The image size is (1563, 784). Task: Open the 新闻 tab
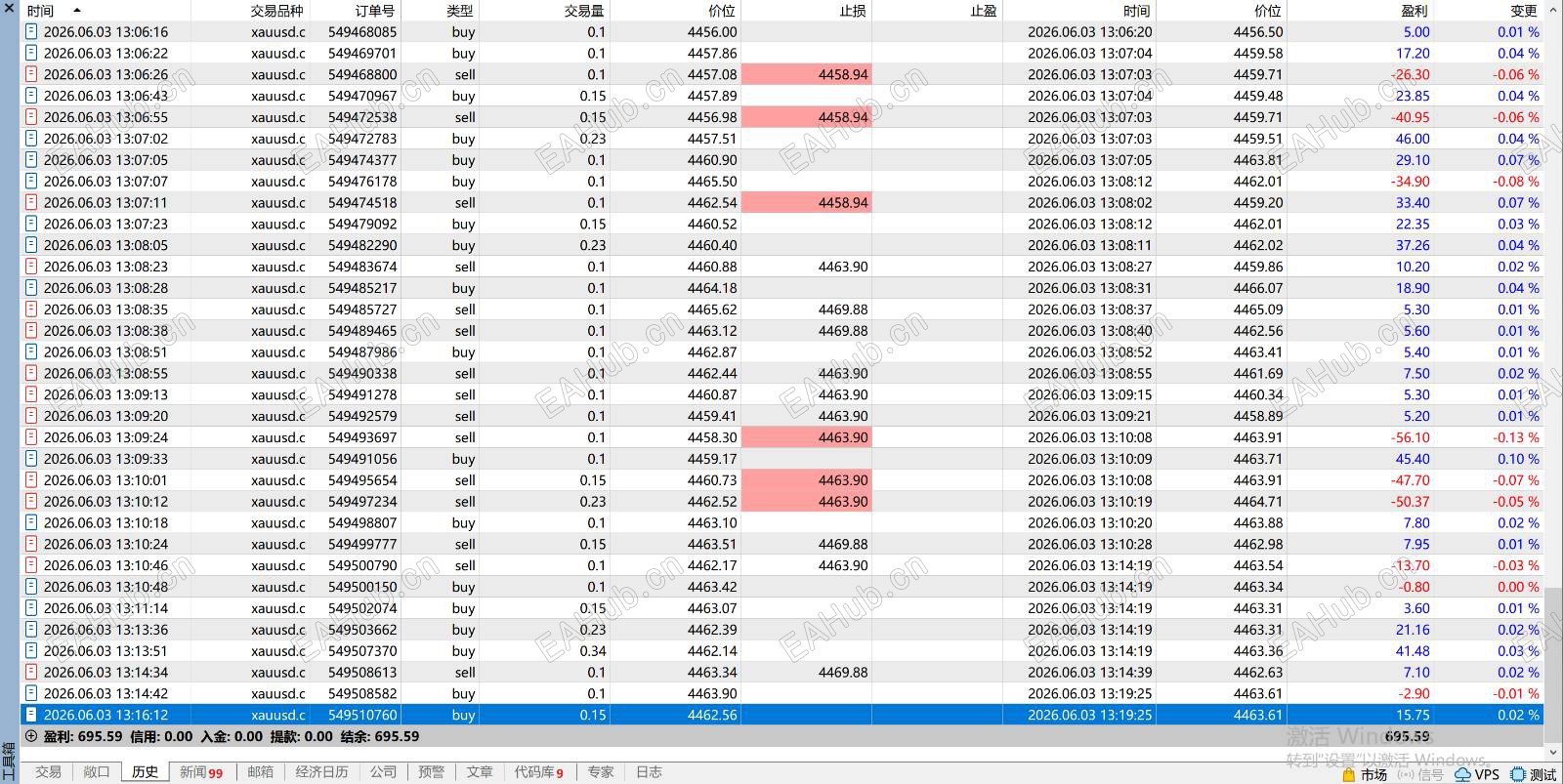click(200, 772)
